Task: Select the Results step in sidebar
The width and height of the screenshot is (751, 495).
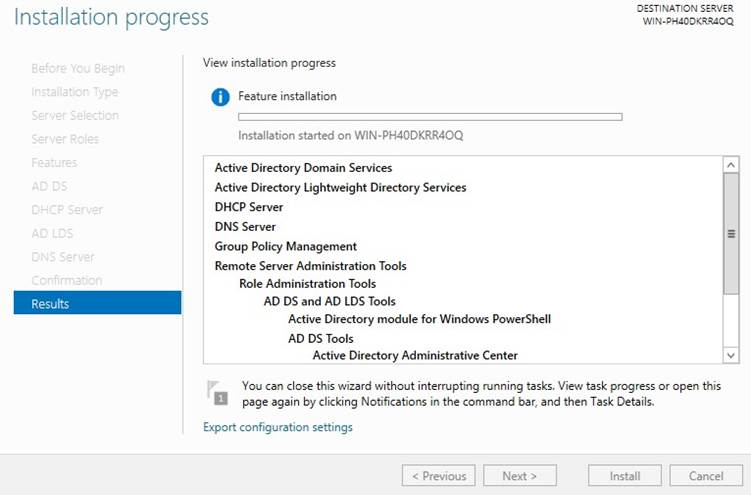Action: 97,303
